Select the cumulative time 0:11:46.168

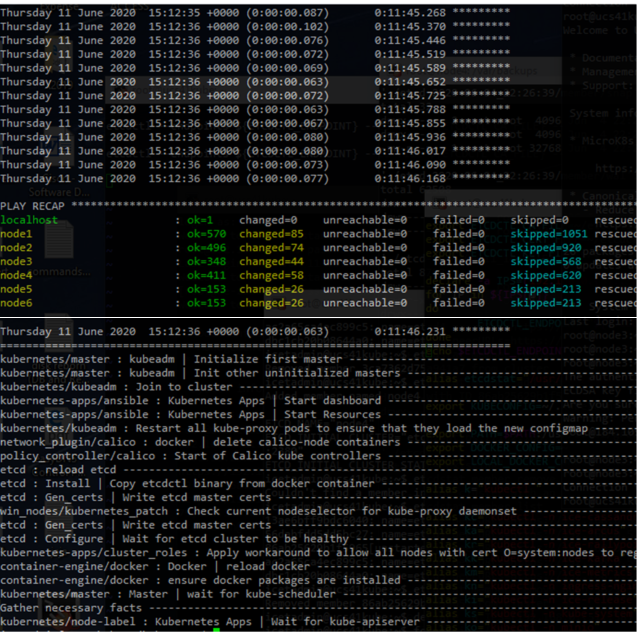pyautogui.click(x=410, y=179)
